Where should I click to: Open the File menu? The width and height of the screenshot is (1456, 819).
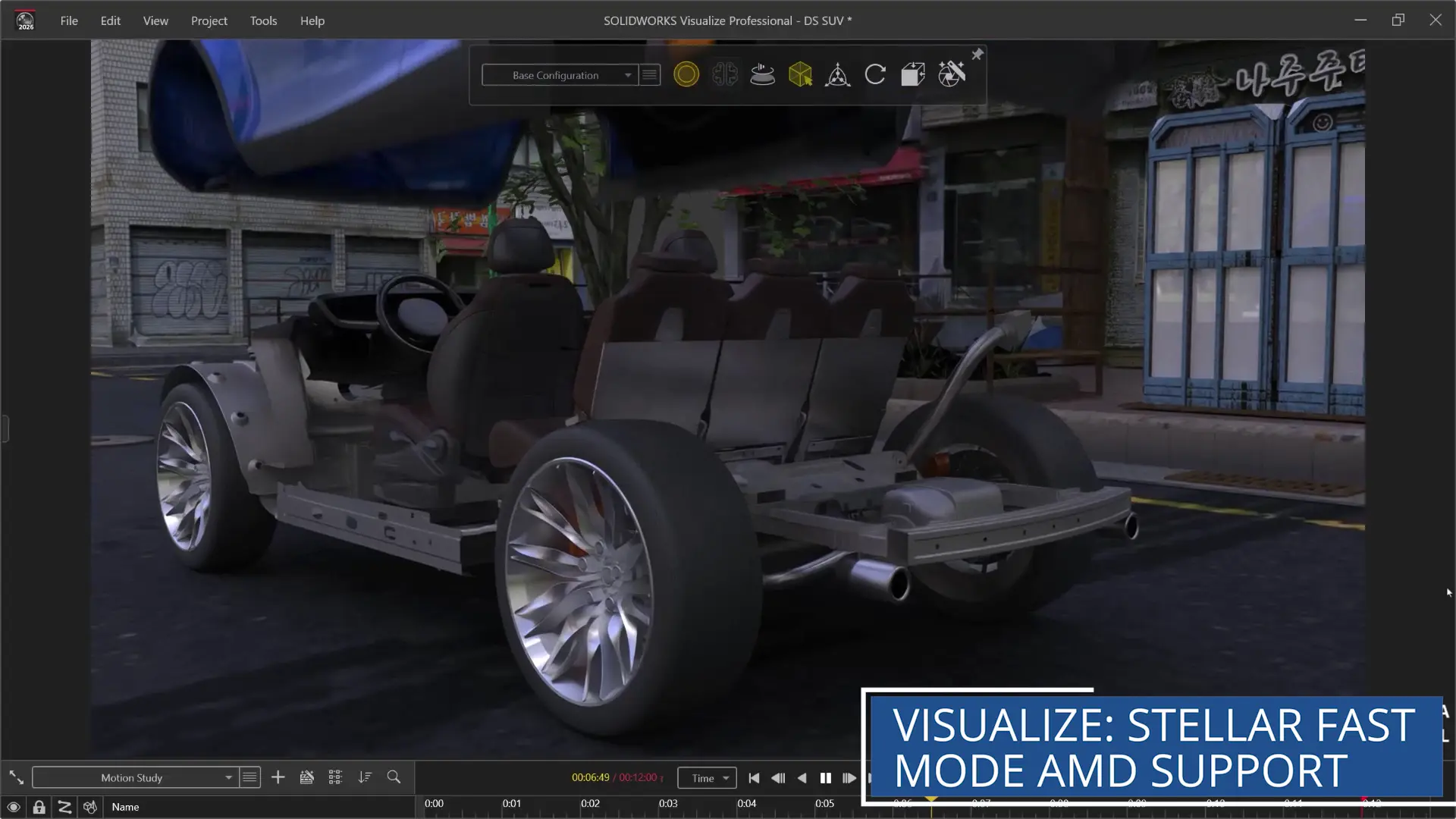[x=69, y=20]
